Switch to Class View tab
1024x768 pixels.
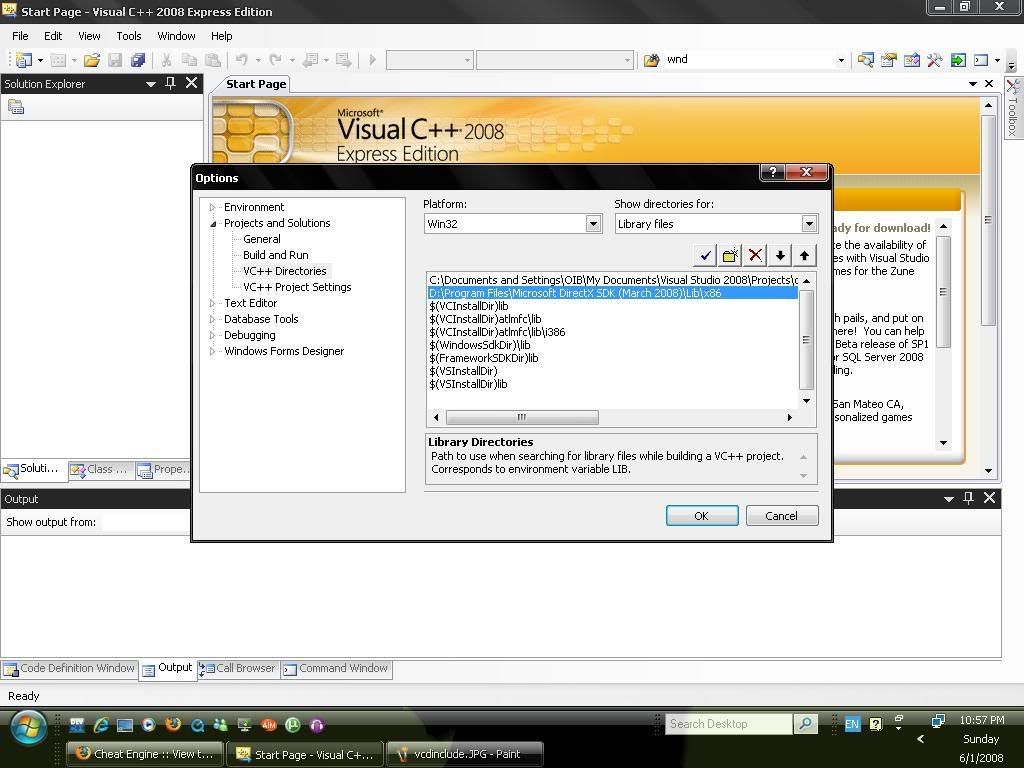(x=101, y=470)
